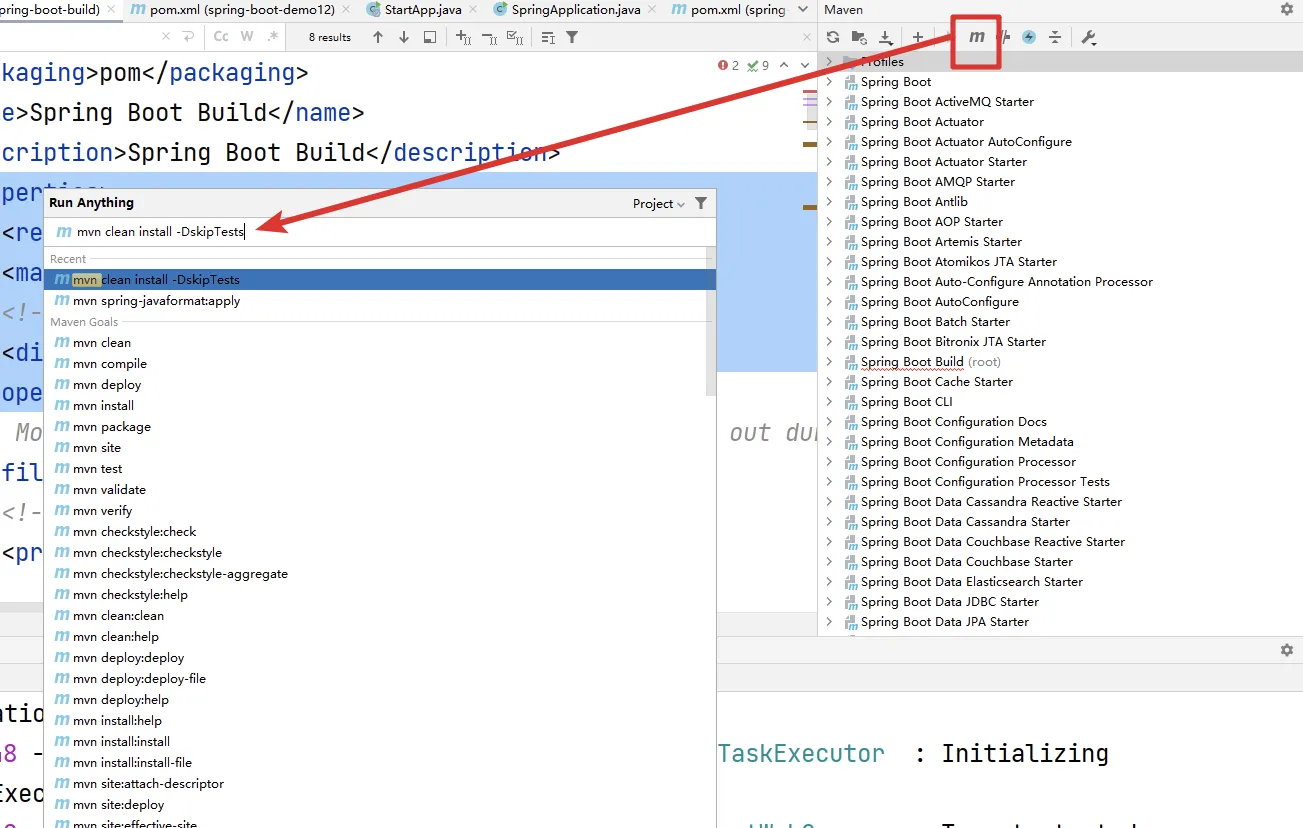The width and height of the screenshot is (1303, 828).
Task: Click multiple-lines search options icon
Action: 548,37
